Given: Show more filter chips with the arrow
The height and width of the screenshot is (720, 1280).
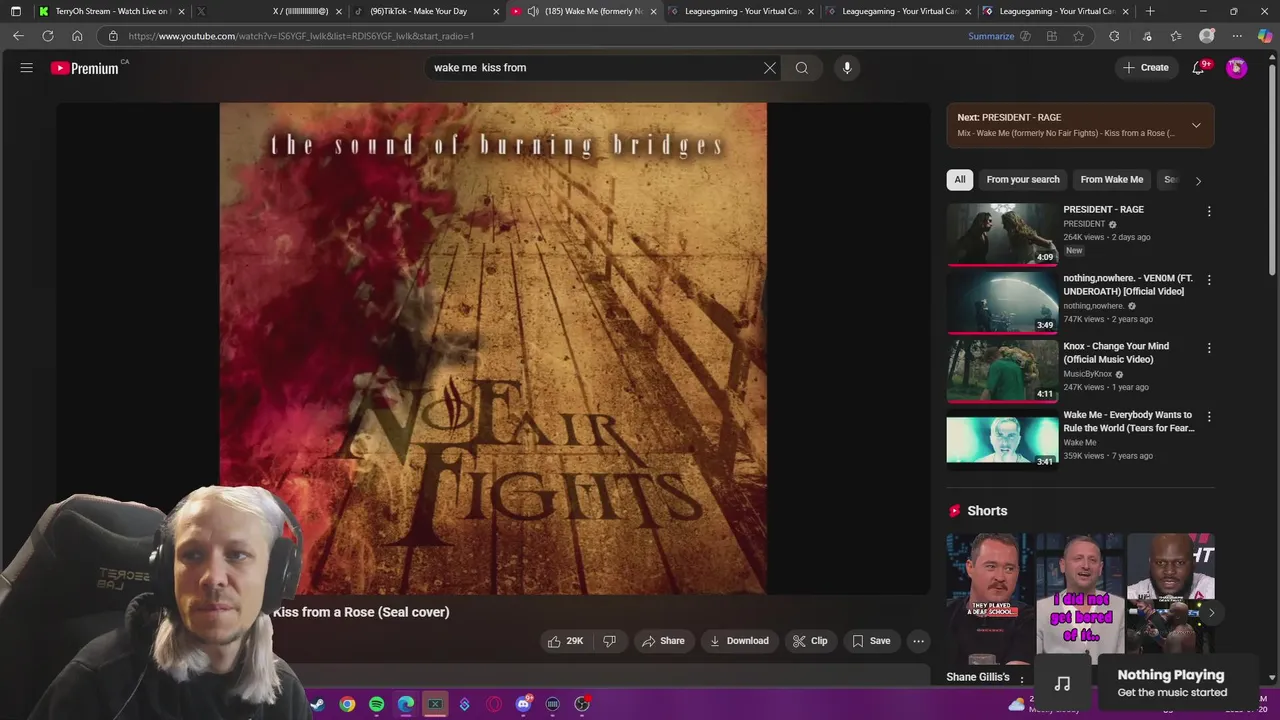Looking at the screenshot, I should pos(1198,181).
